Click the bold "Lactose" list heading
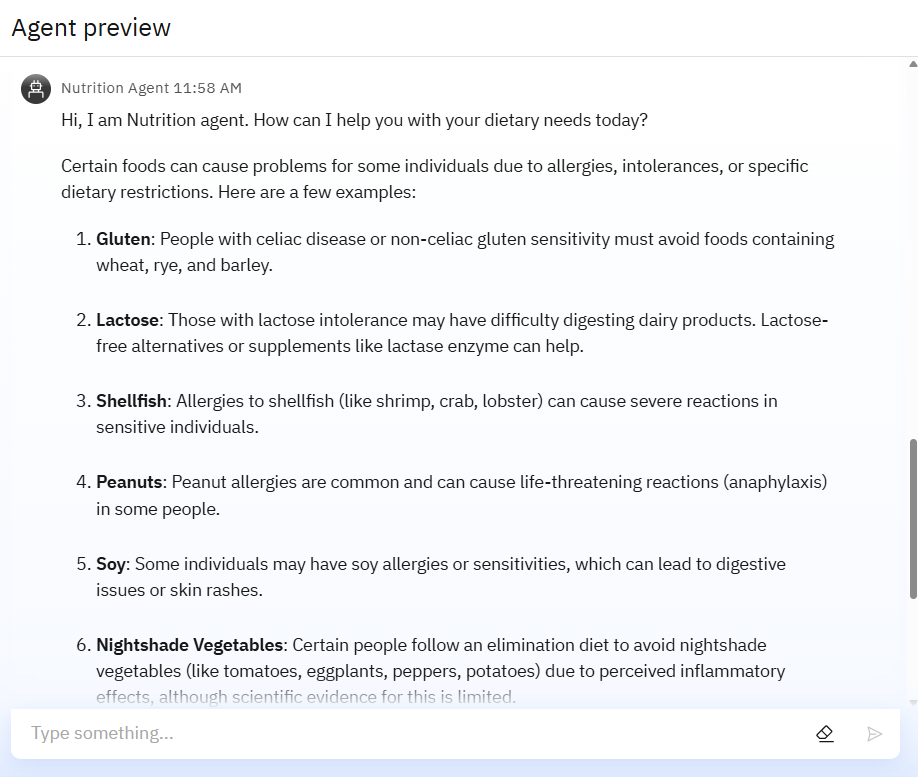The image size is (918, 777). [127, 320]
